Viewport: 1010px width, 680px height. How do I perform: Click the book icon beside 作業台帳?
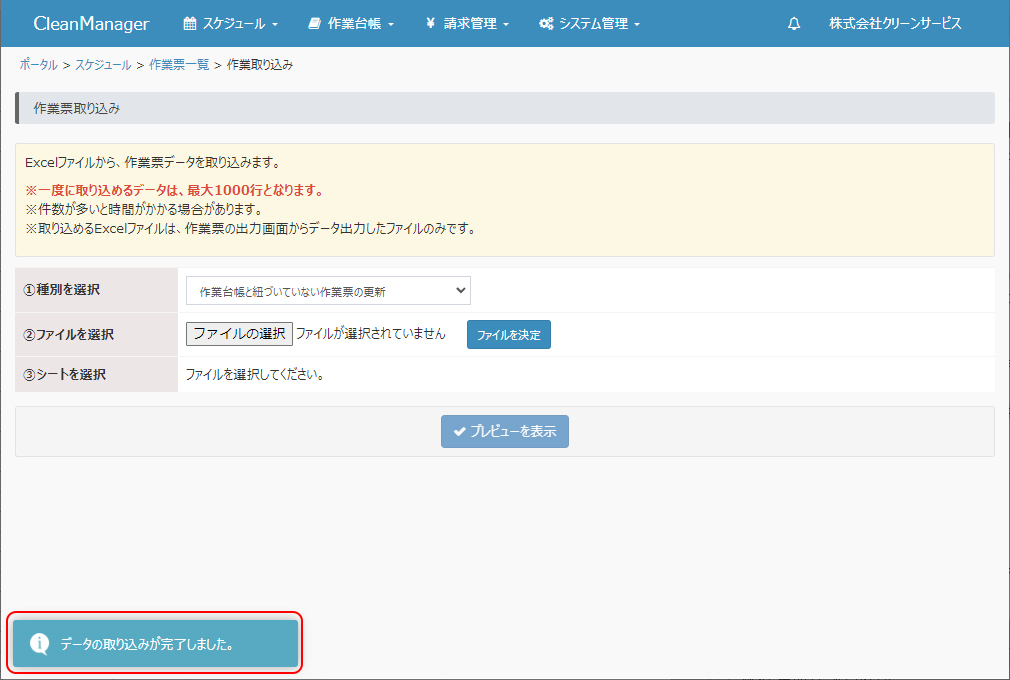[x=315, y=24]
